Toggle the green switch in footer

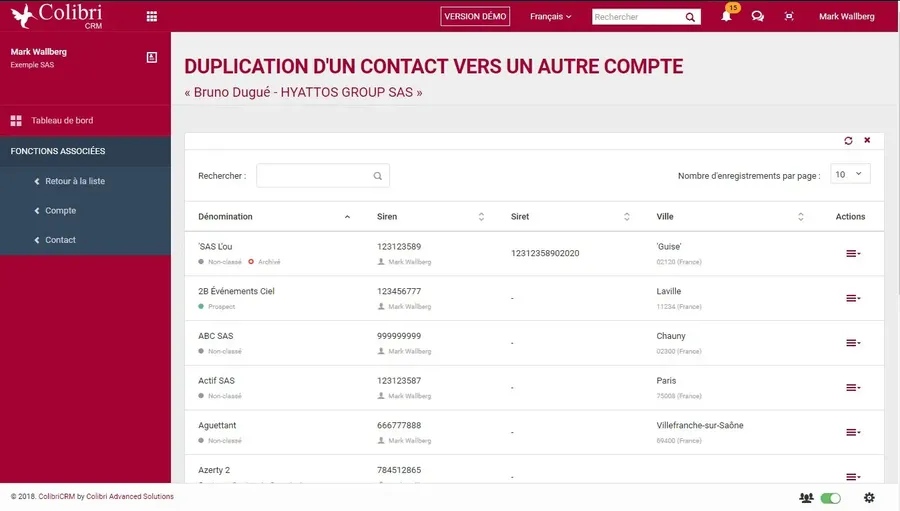point(831,498)
